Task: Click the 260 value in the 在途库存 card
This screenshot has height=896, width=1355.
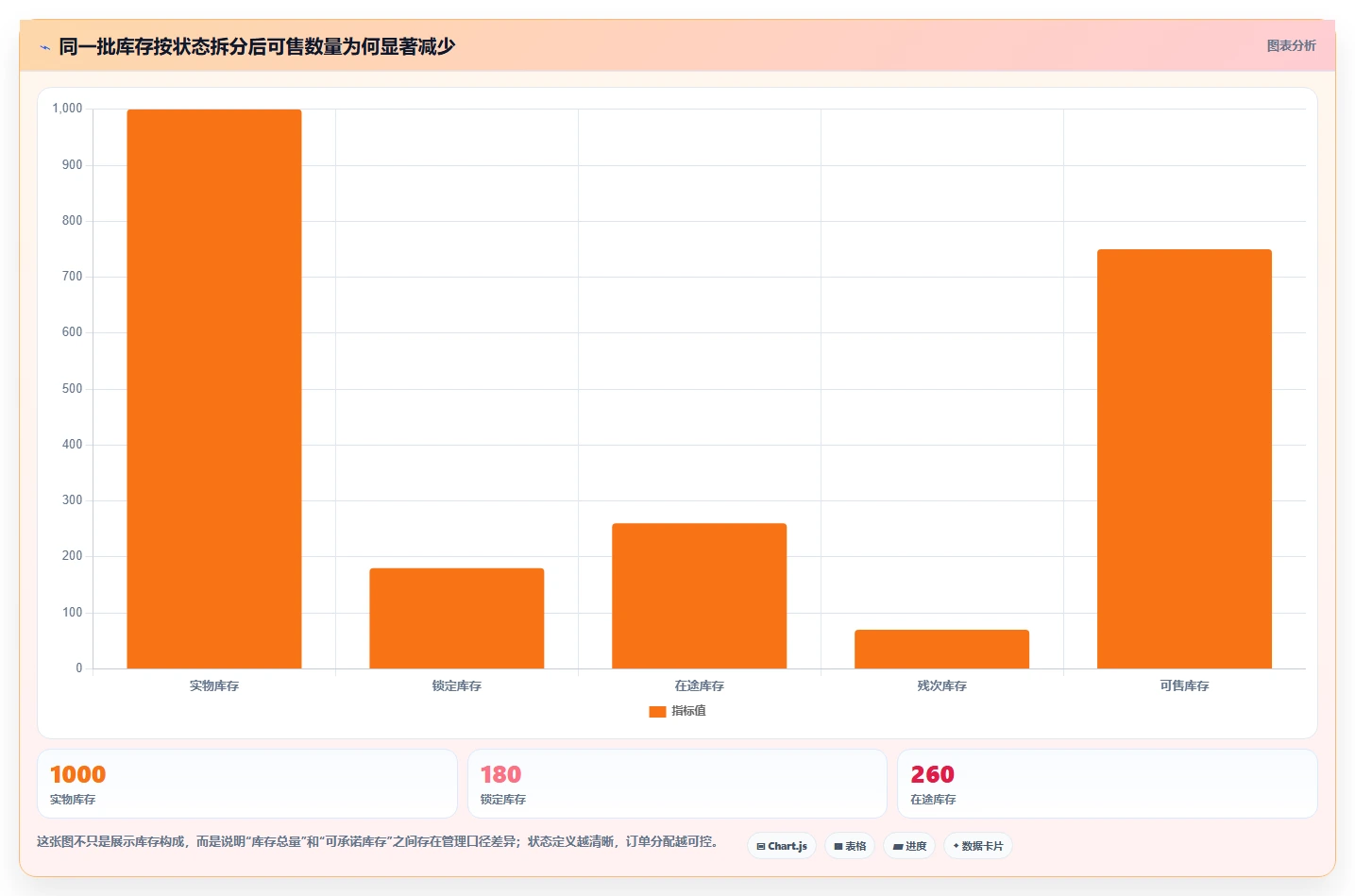Action: 932,775
